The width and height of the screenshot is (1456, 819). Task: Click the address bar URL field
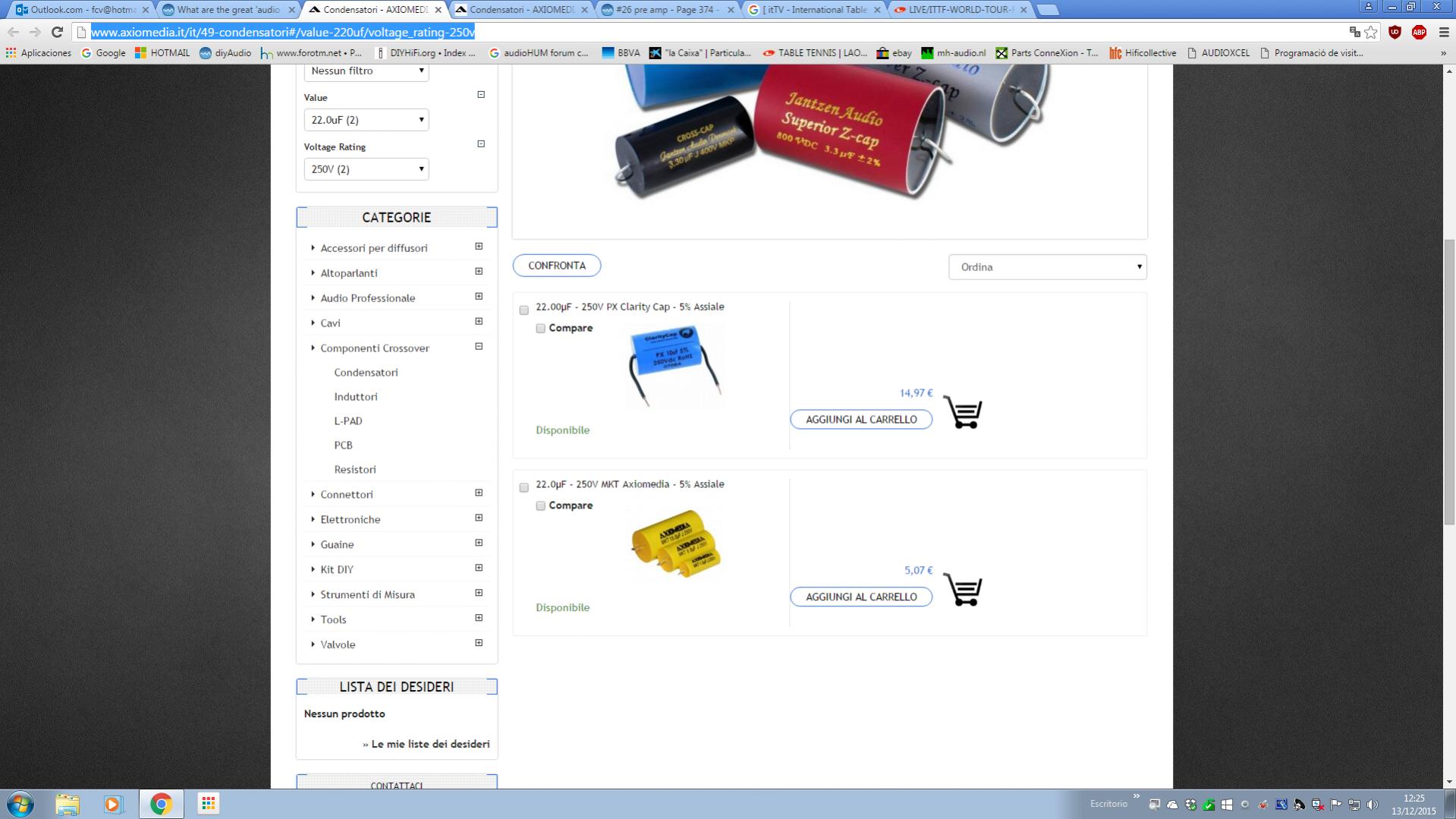coord(713,32)
